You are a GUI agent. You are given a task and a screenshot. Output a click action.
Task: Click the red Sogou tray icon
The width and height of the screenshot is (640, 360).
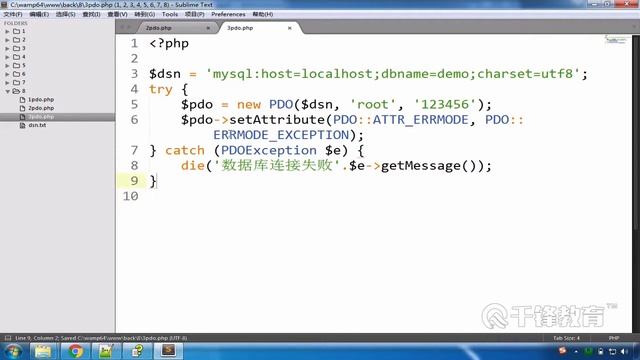tap(563, 351)
